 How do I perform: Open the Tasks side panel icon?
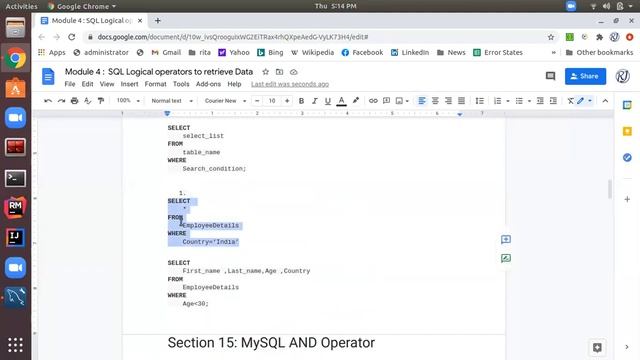(627, 158)
